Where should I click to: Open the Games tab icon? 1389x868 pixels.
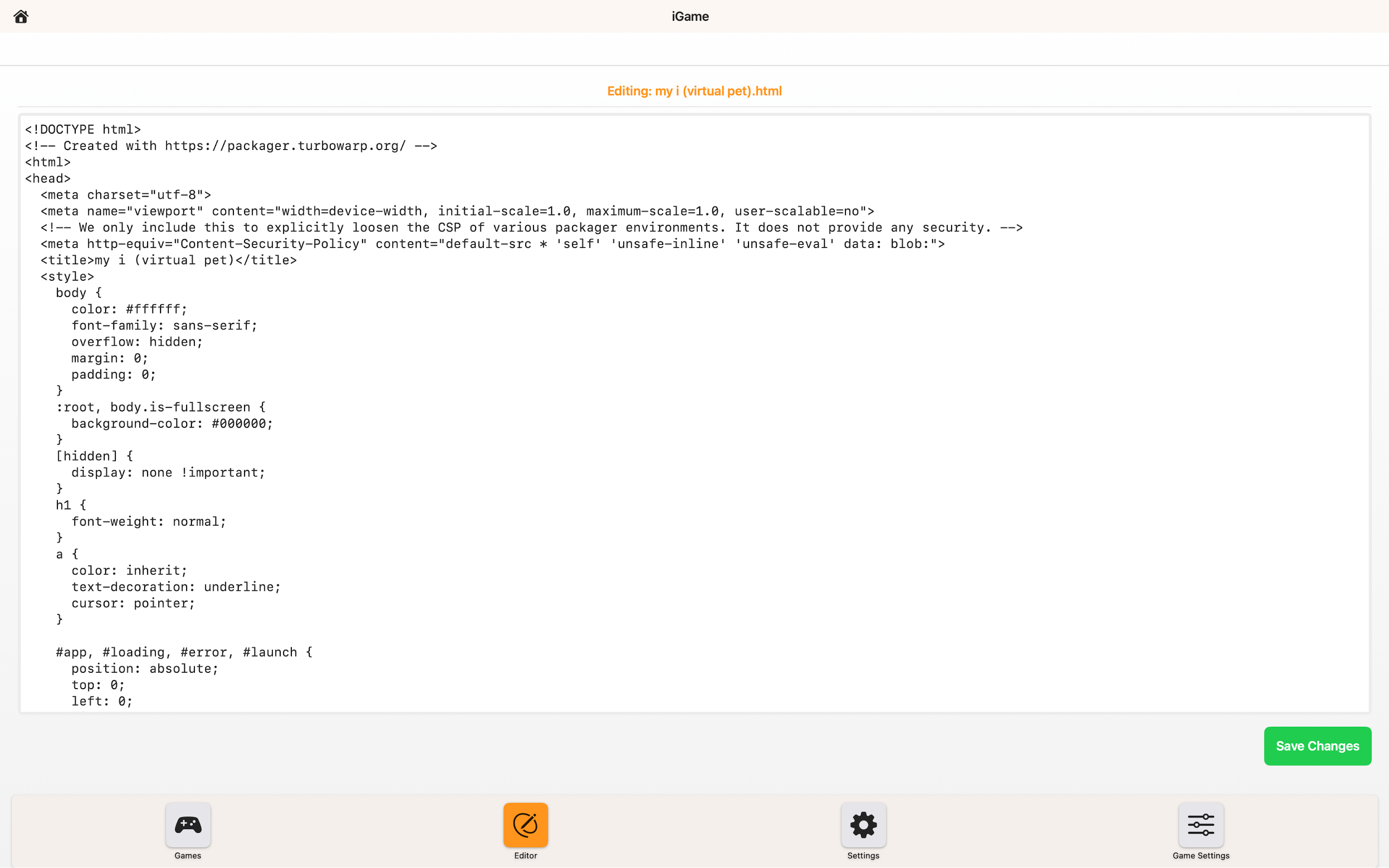(x=188, y=825)
